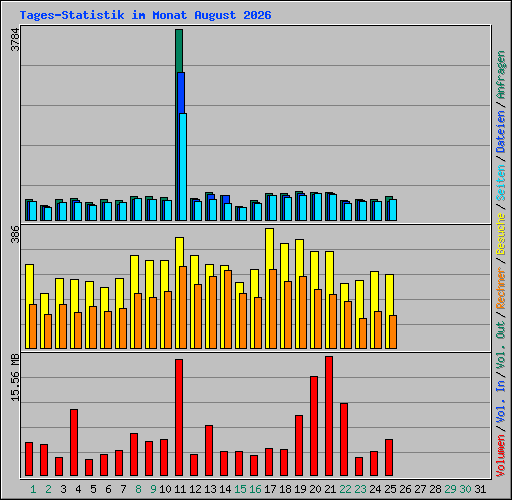Click weekend day 15 on the x-axis

coord(240,489)
